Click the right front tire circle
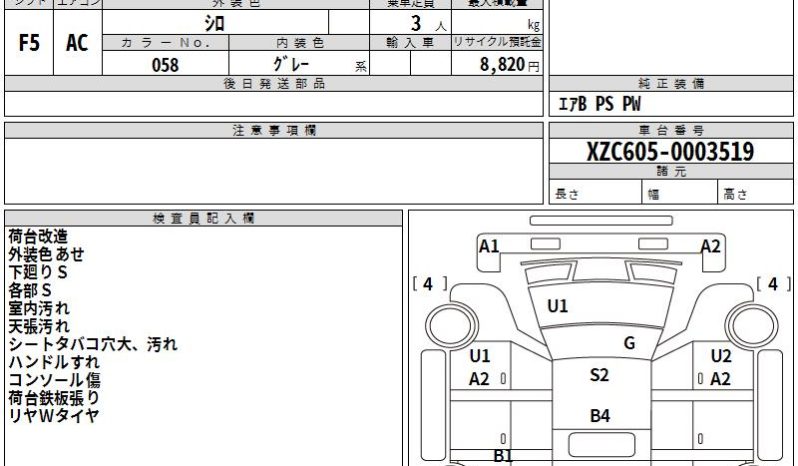Viewport: 798px width, 466px height. pyautogui.click(x=751, y=326)
